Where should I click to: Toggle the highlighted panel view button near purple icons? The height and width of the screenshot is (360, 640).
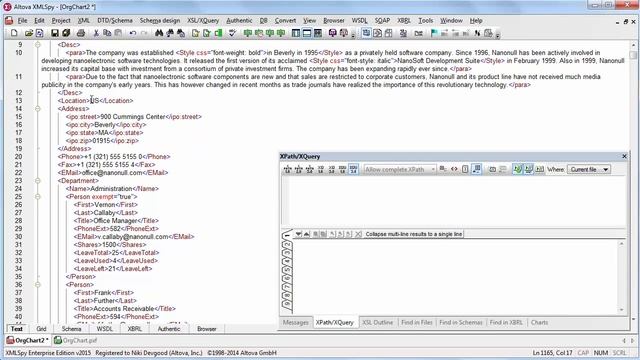[x=366, y=33]
